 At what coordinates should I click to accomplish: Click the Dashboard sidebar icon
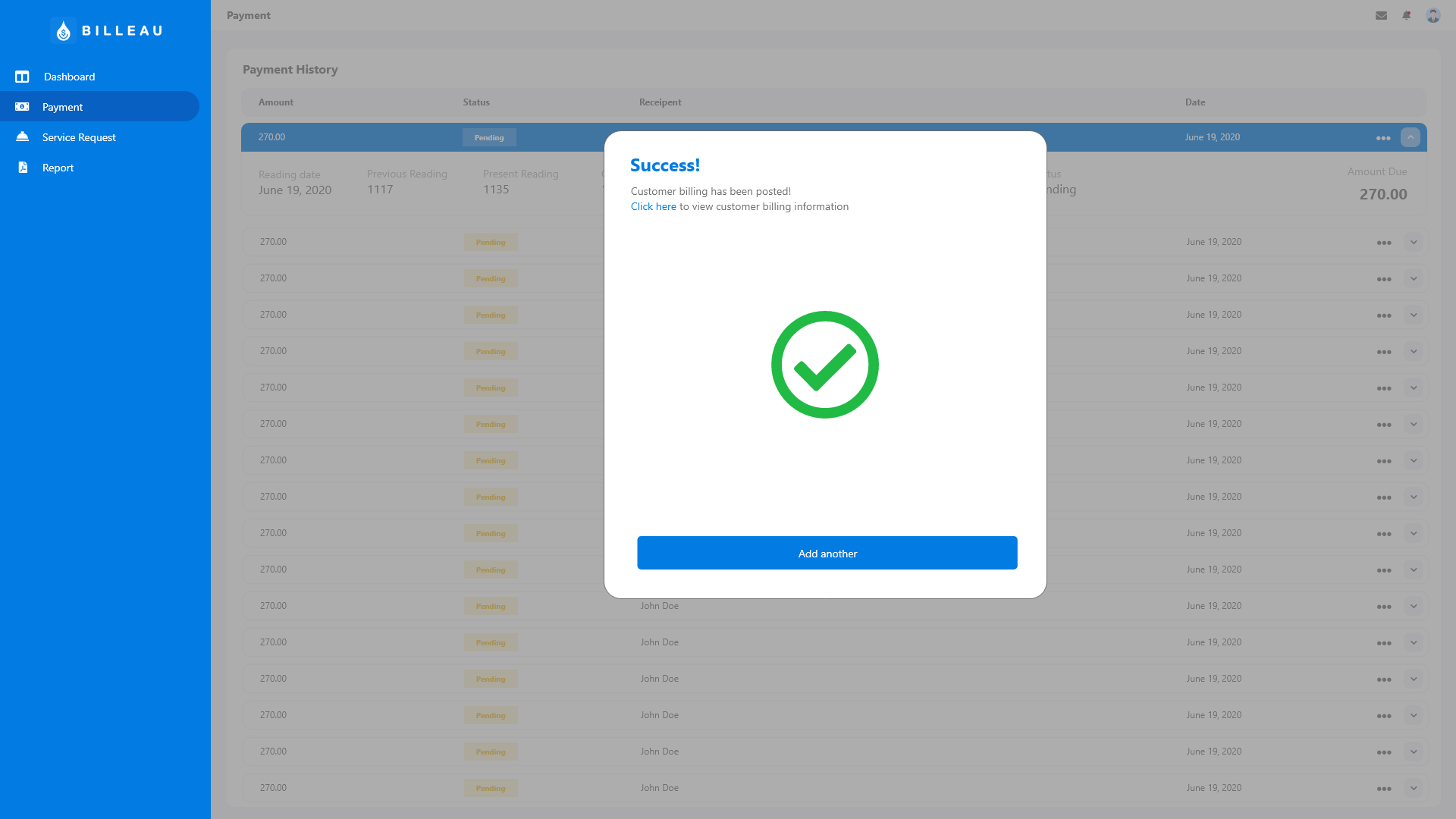[22, 77]
